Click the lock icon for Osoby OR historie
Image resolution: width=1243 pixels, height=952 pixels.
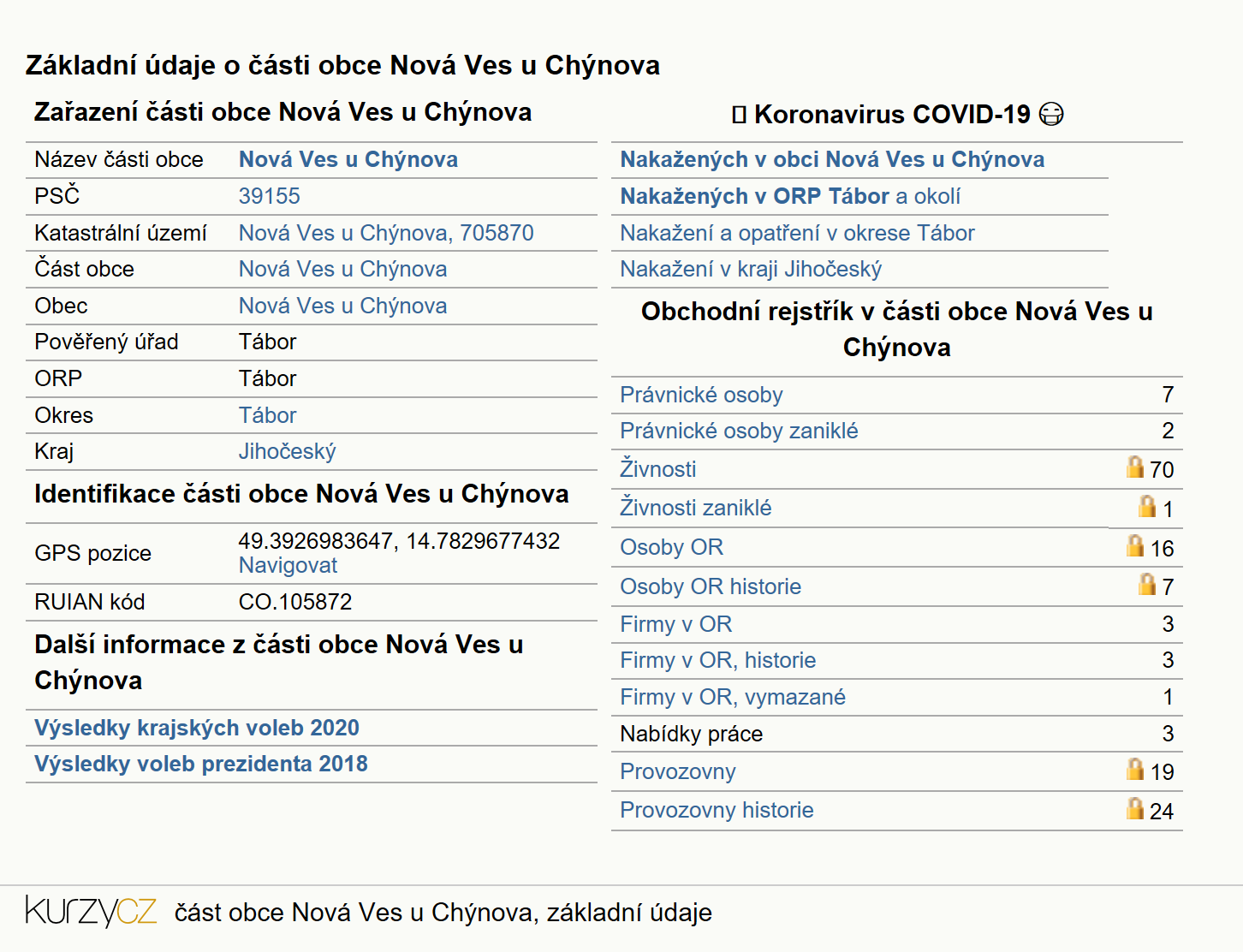1147,584
